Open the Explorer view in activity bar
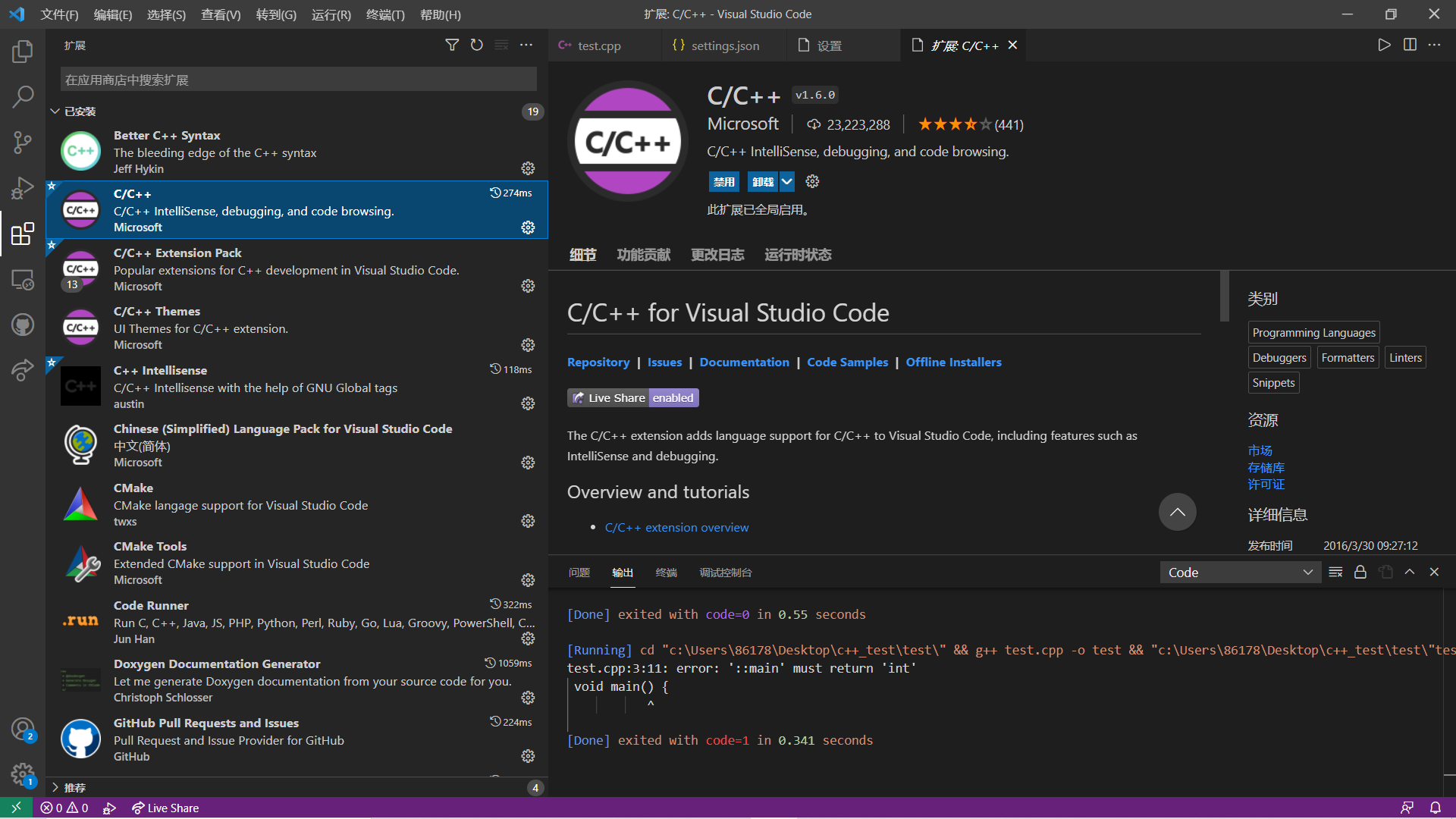Image resolution: width=1456 pixels, height=819 pixels. 23,51
